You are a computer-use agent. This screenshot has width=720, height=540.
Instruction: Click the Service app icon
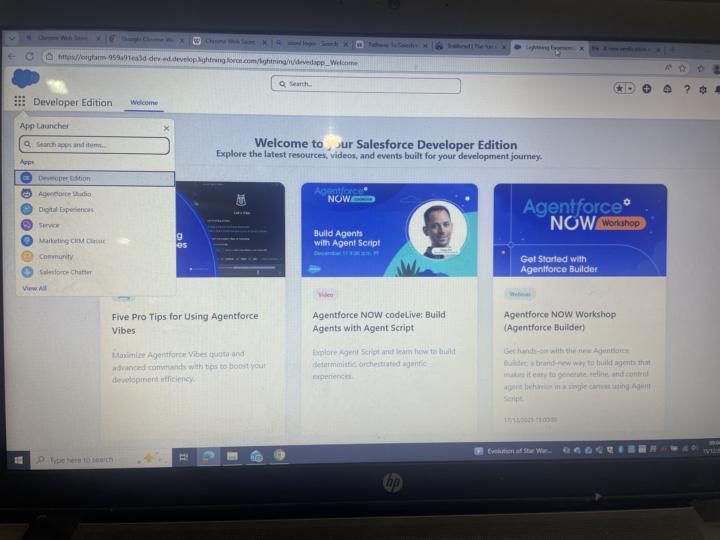[27, 225]
